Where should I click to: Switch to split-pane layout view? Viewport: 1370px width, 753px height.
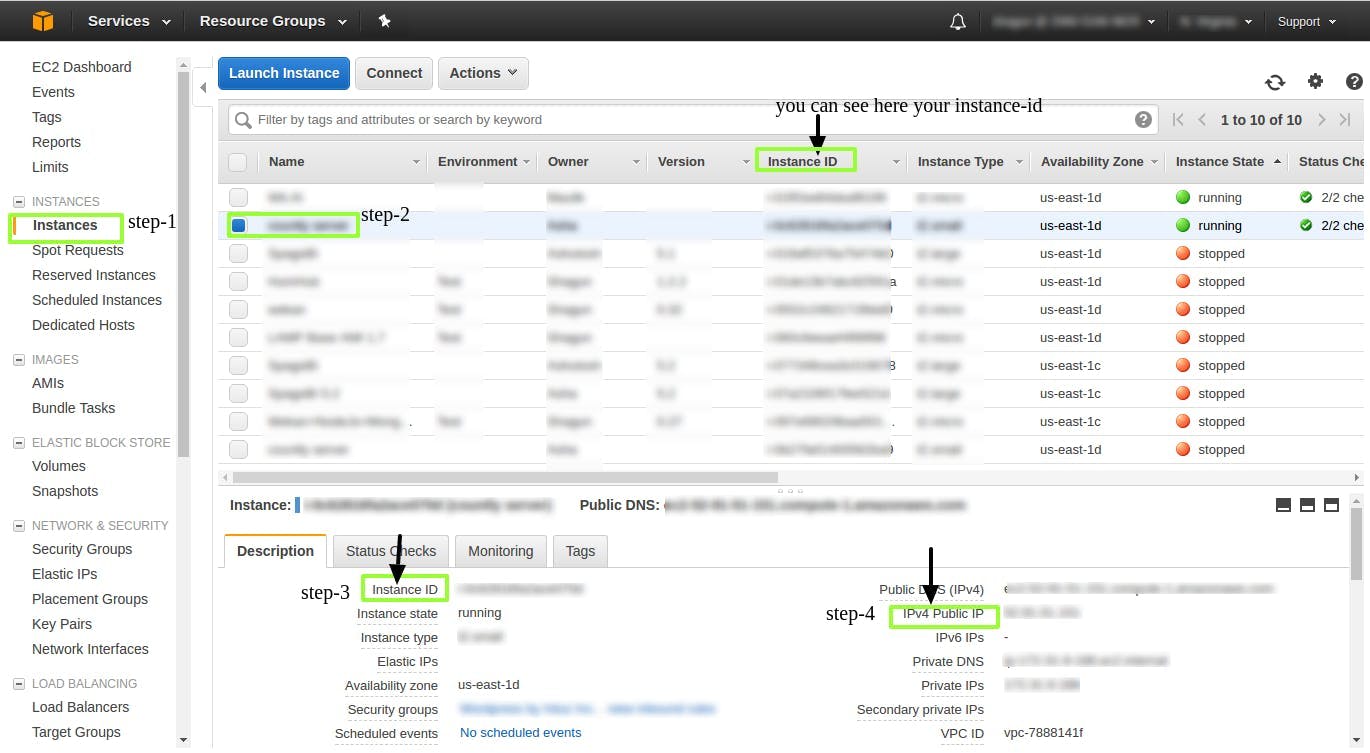(x=1307, y=505)
